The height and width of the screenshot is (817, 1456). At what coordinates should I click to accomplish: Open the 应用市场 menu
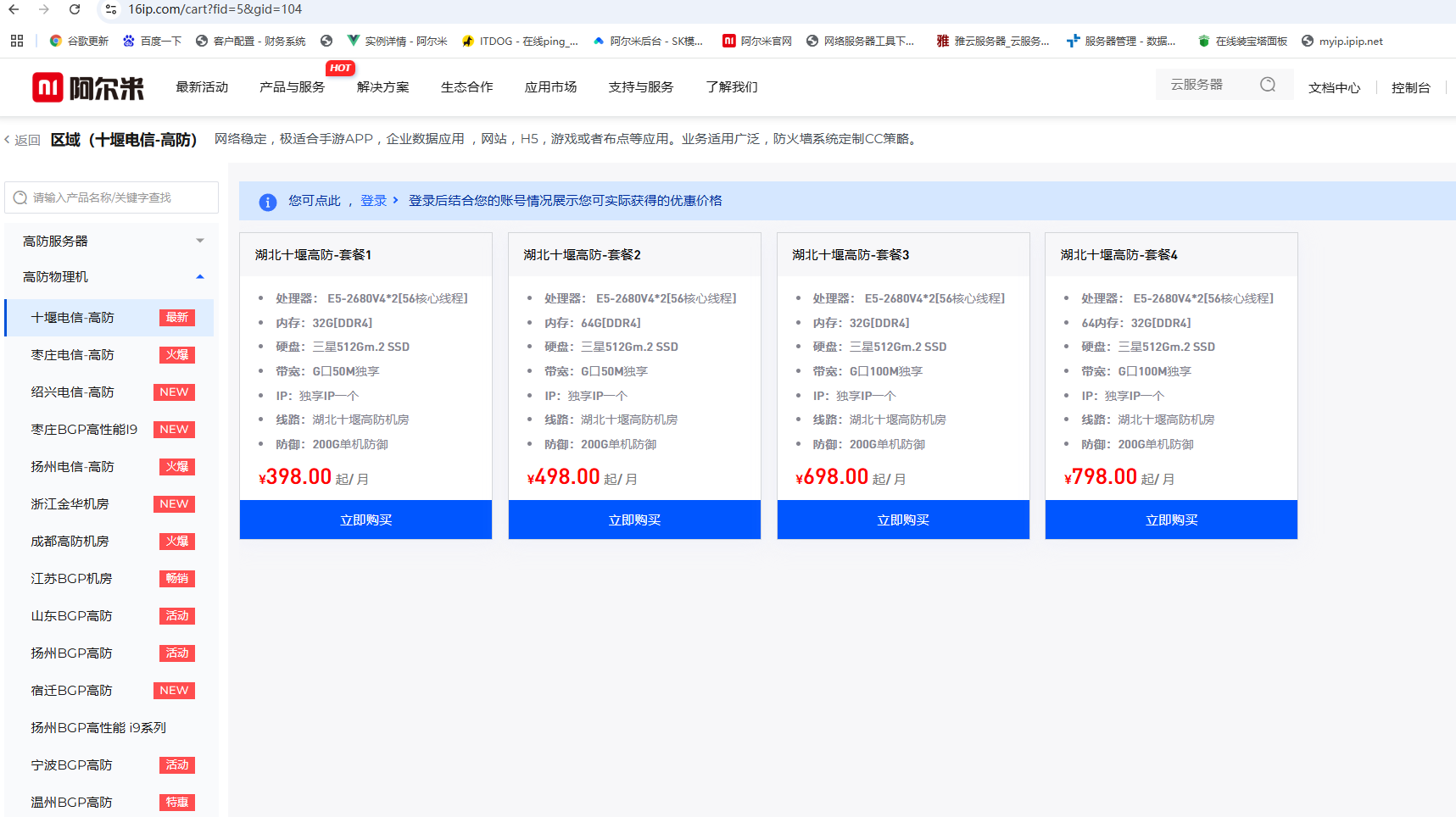click(550, 87)
